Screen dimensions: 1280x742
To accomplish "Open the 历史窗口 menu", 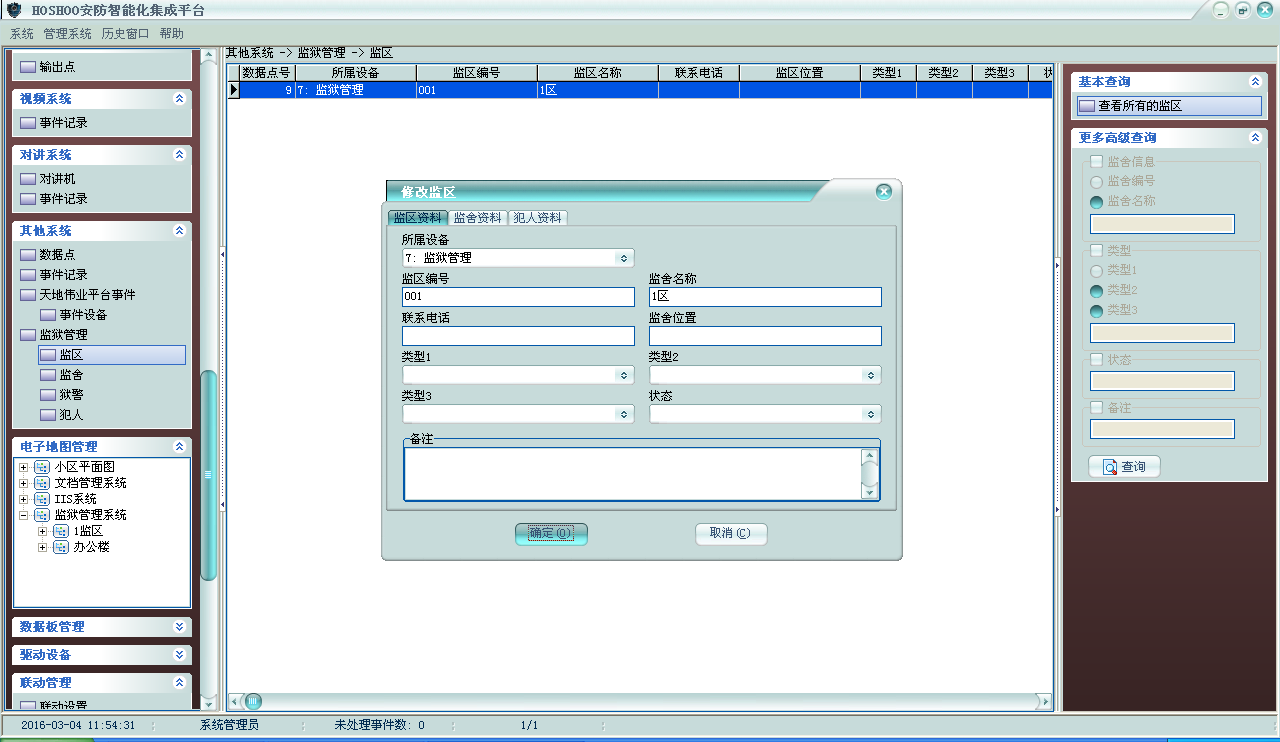I will point(125,34).
